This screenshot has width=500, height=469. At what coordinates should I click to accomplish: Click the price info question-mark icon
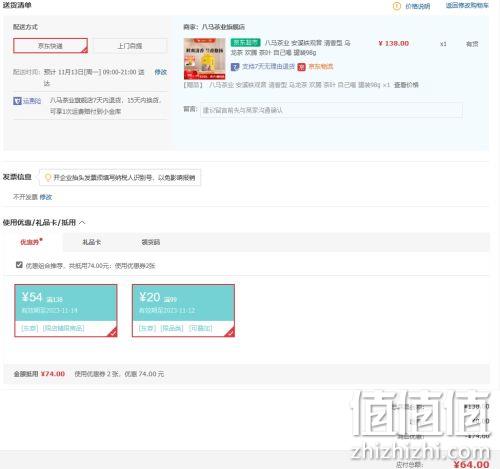pyautogui.click(x=396, y=6)
